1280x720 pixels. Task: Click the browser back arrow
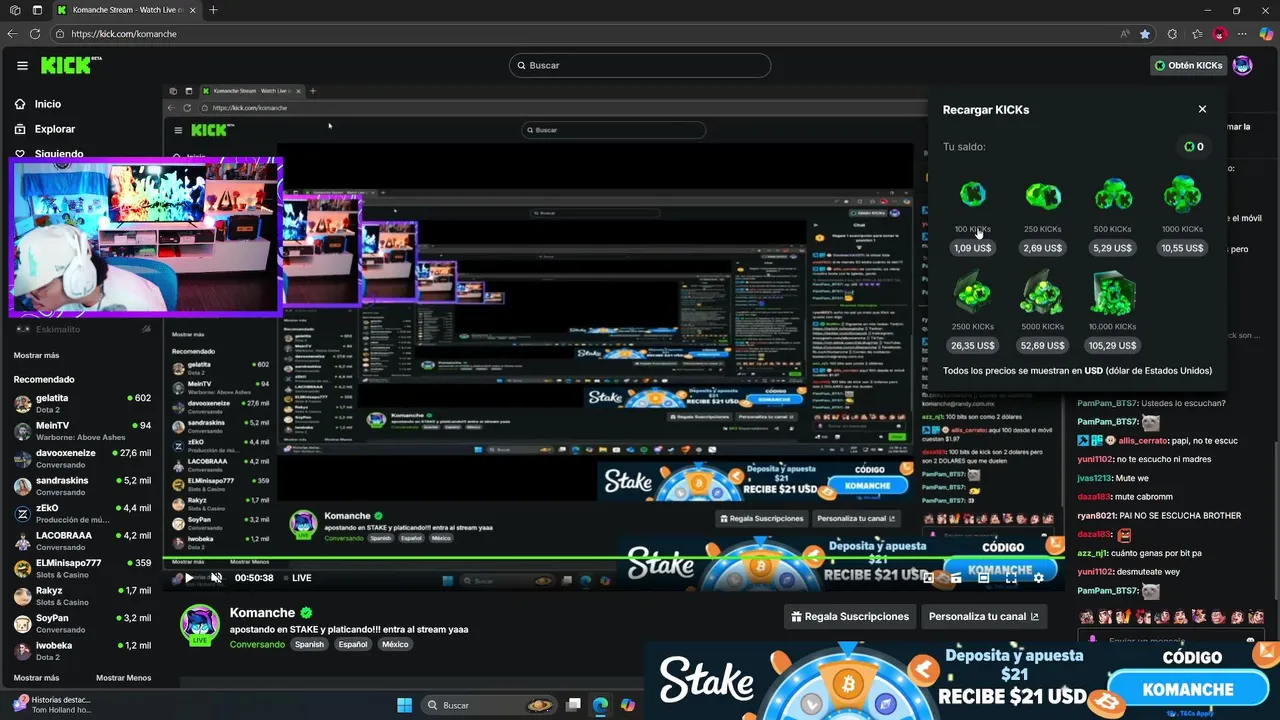12,33
